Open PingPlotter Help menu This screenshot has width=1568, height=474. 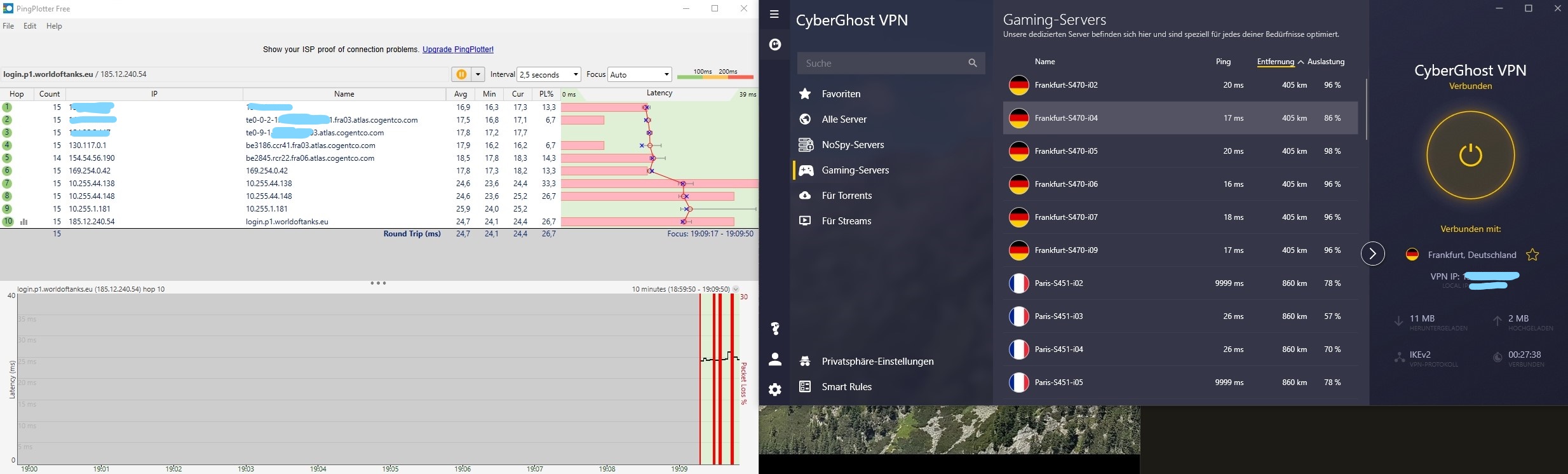(54, 26)
